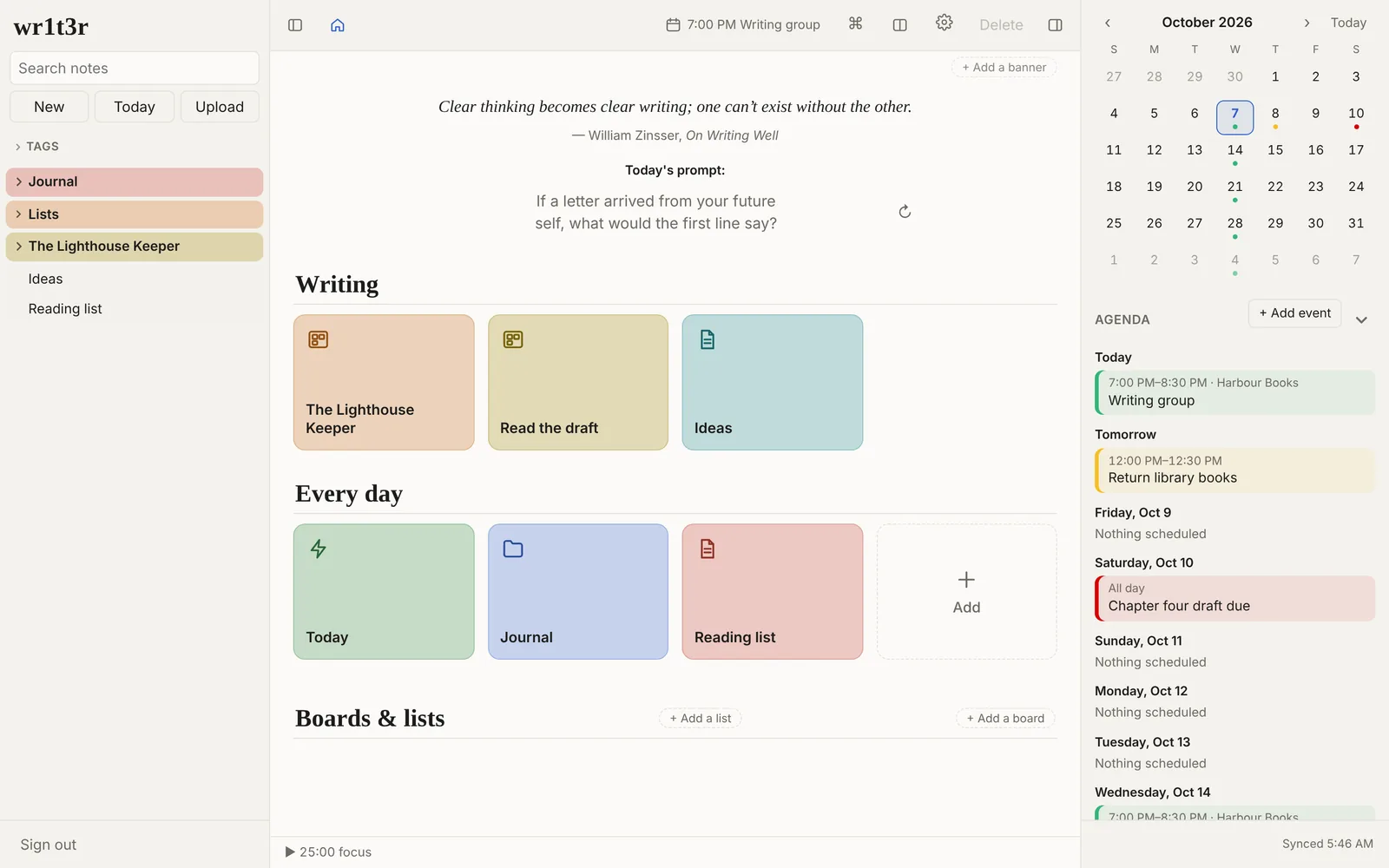Image resolution: width=1389 pixels, height=868 pixels.
Task: Select October 8 in the calendar
Action: pyautogui.click(x=1275, y=115)
